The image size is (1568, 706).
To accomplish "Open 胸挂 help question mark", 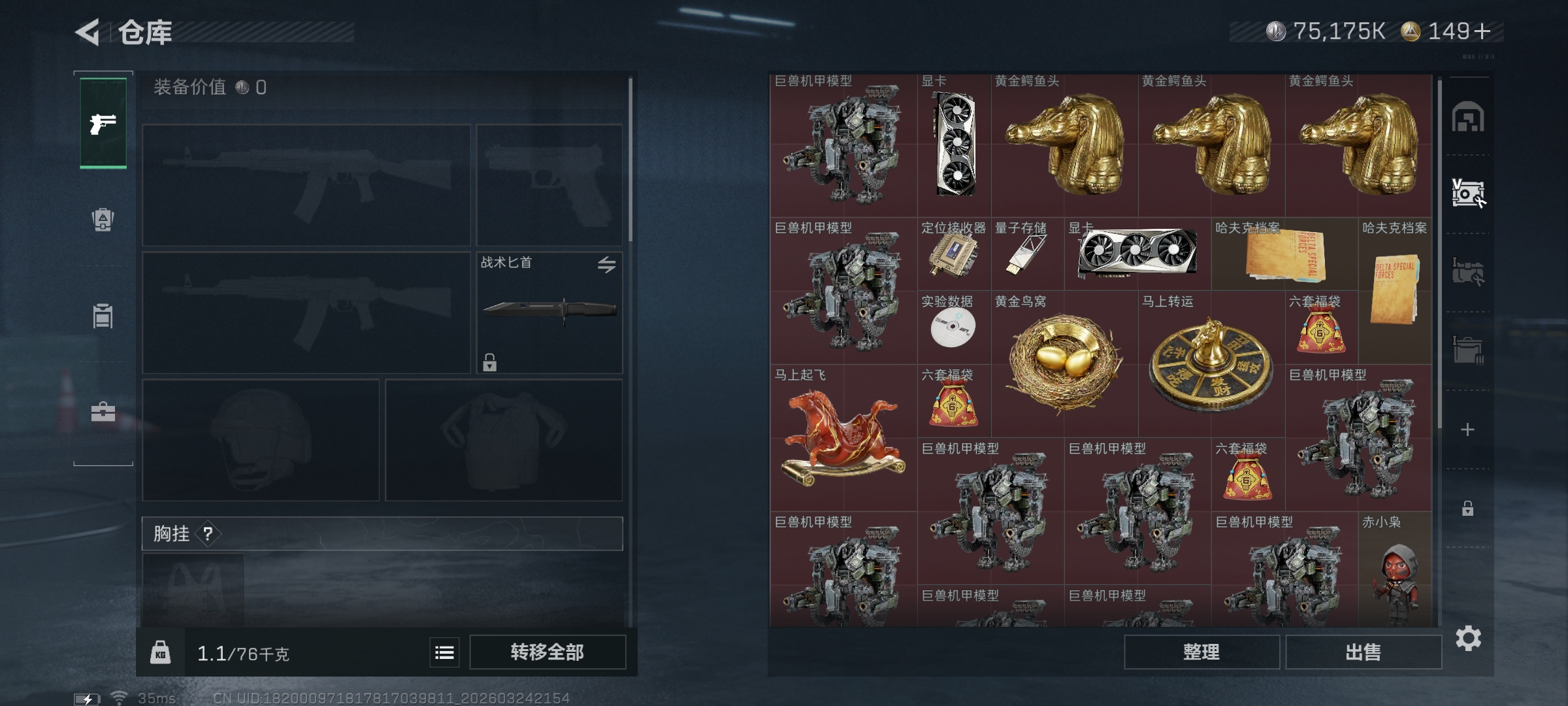I will coord(208,534).
